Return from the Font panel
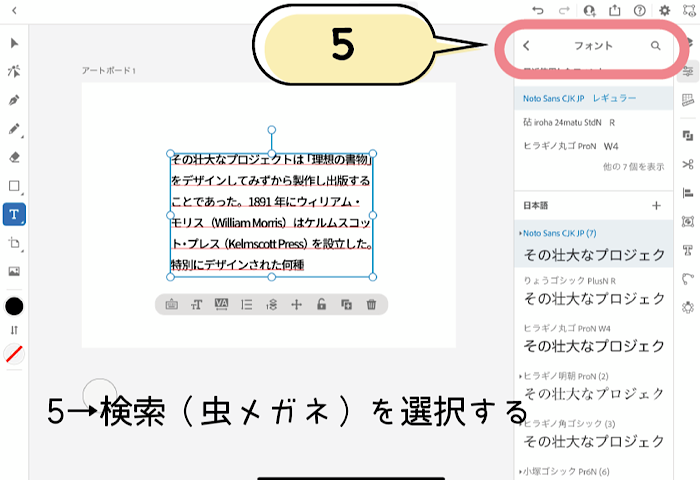This screenshot has width=700, height=480. (x=526, y=46)
